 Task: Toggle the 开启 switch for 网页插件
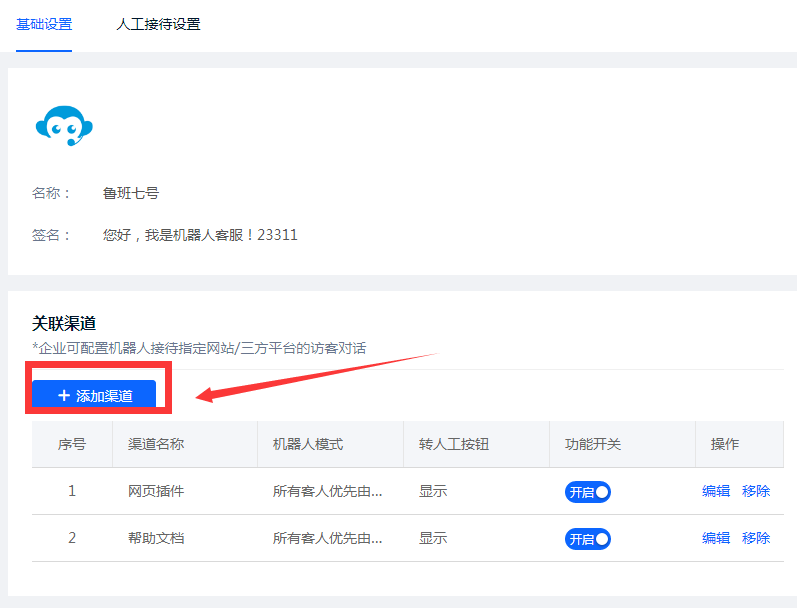coord(588,492)
